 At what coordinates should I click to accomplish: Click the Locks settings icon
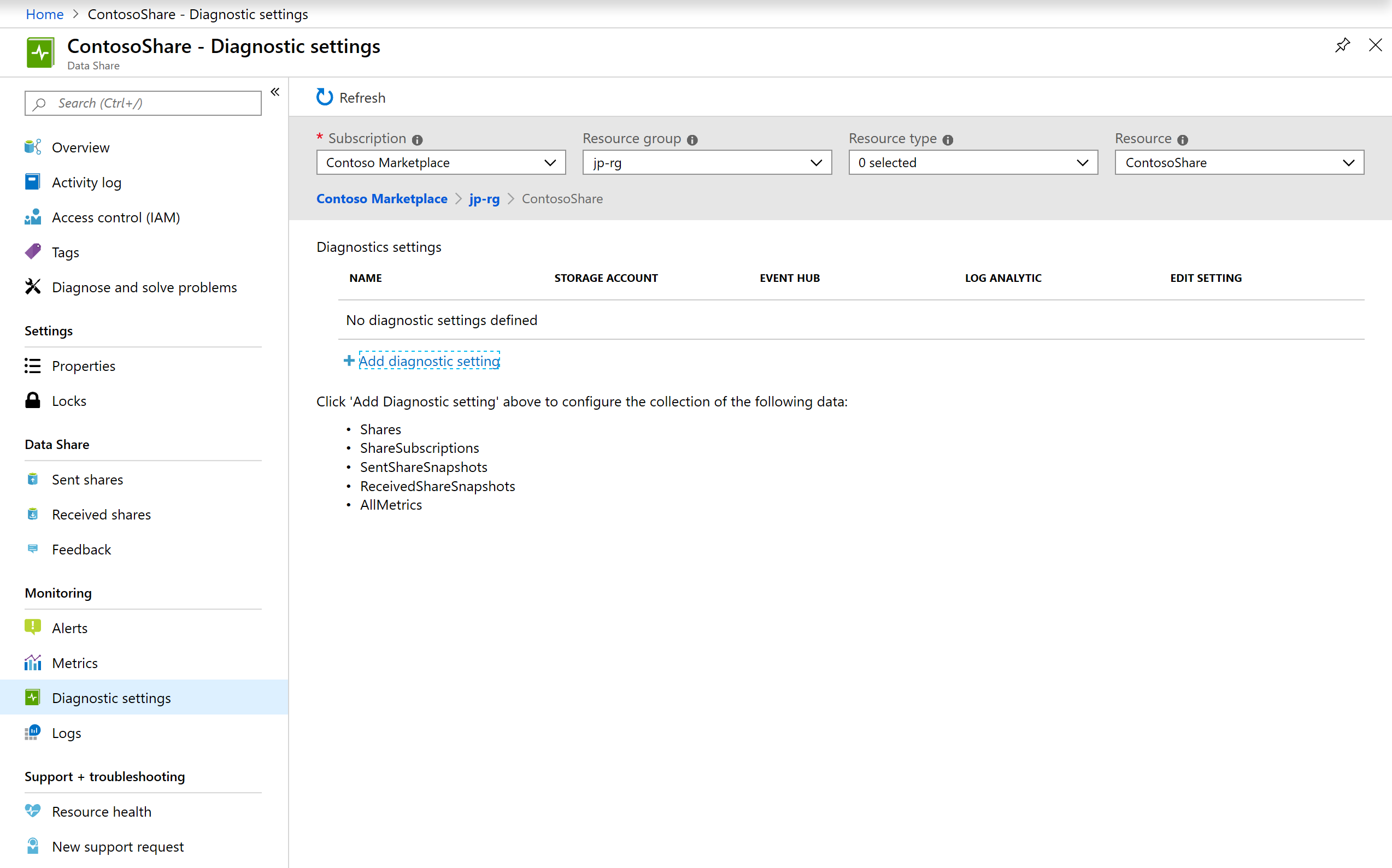point(34,399)
